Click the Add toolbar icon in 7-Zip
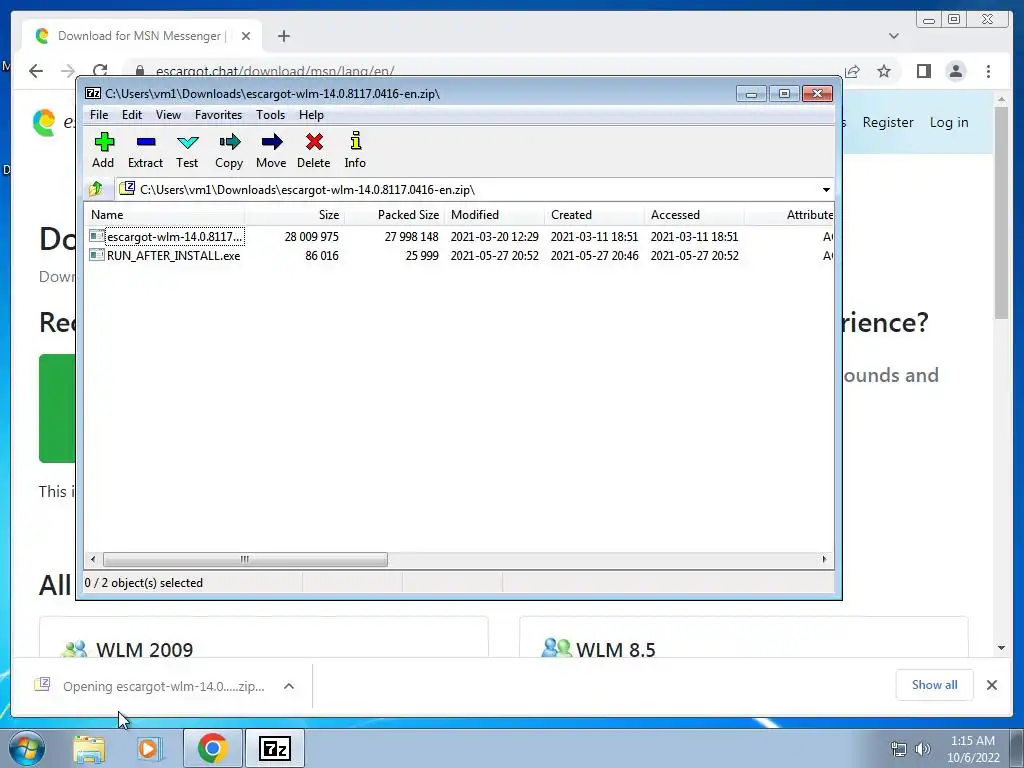This screenshot has width=1024, height=768. [103, 150]
